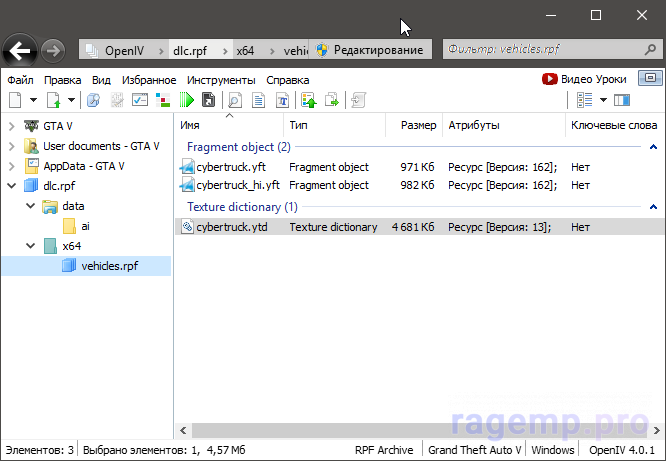
Task: Click the forward navigation arrow
Action: tap(53, 51)
